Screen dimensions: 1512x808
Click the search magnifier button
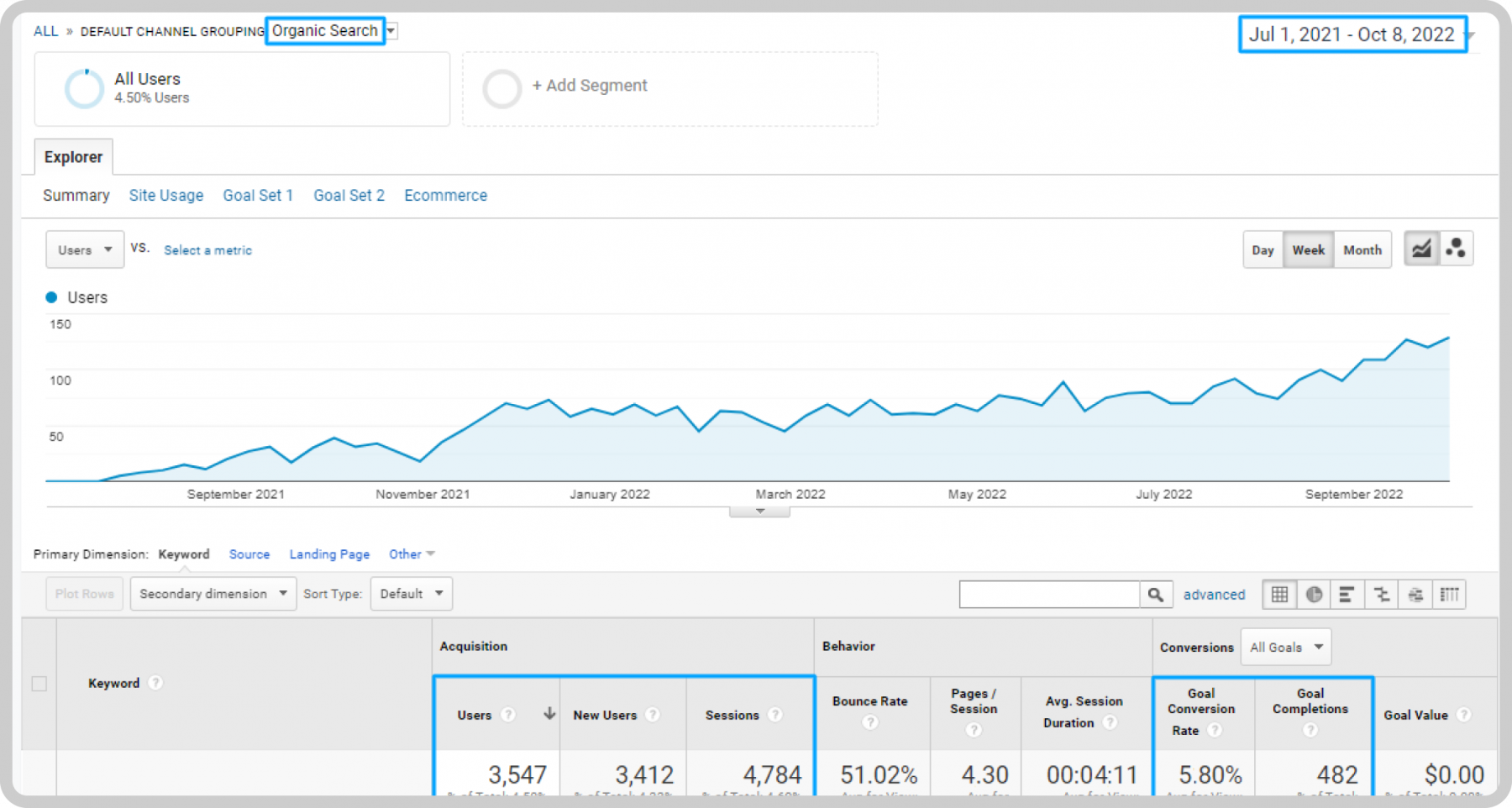click(1156, 595)
